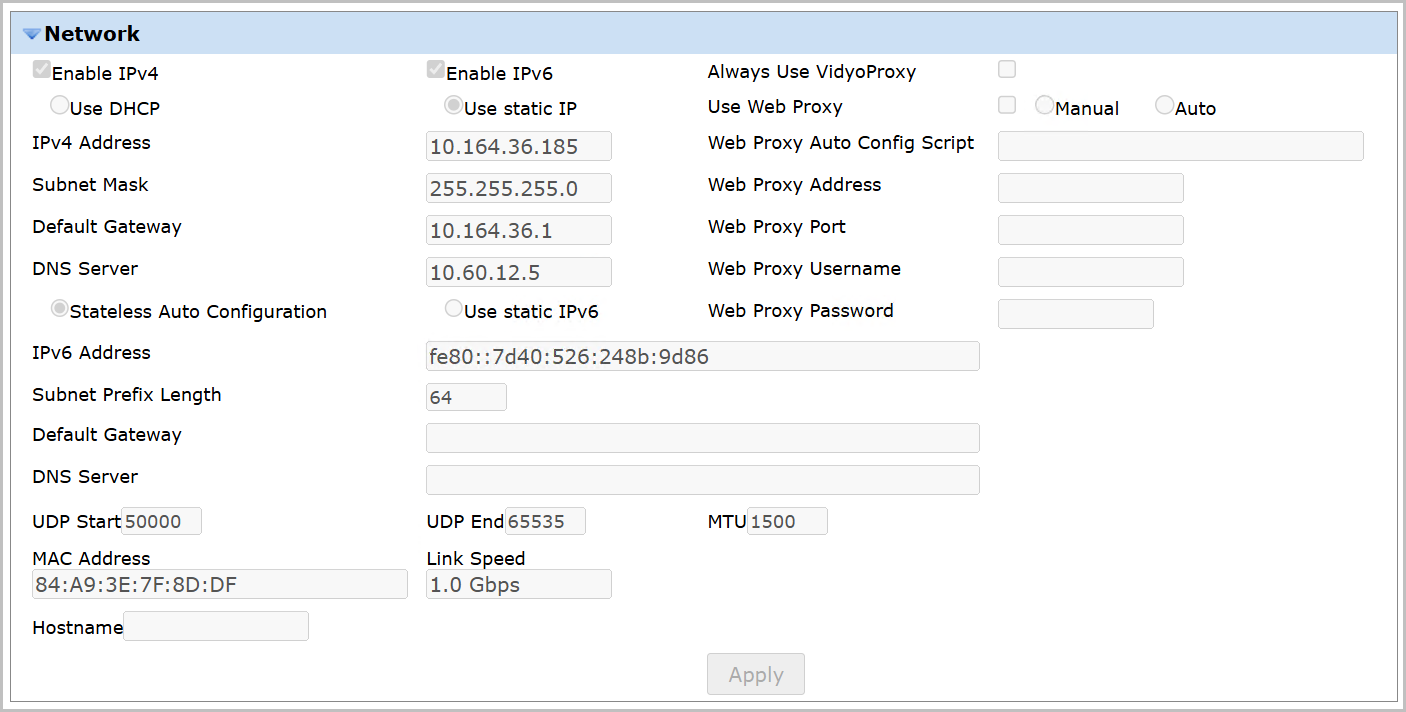Click the Apply button
Screen dimensions: 1406x712
click(755, 675)
